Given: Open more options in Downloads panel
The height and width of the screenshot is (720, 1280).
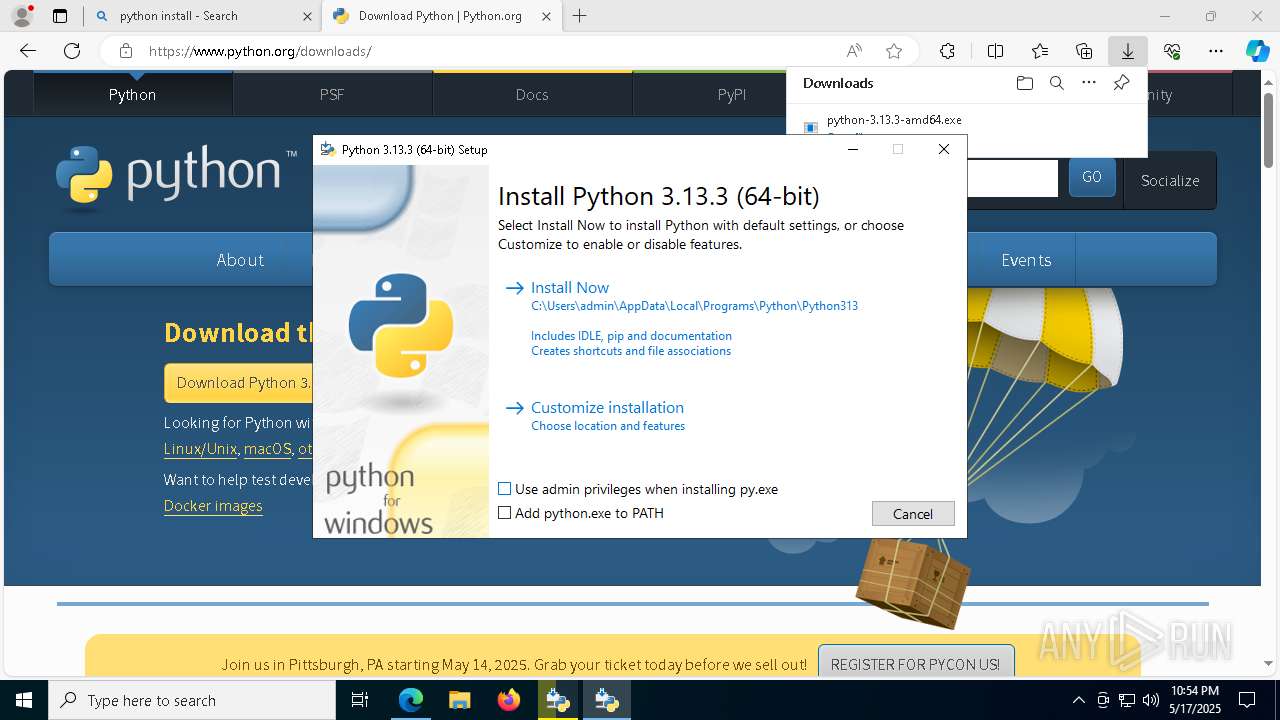Looking at the screenshot, I should click(1089, 83).
